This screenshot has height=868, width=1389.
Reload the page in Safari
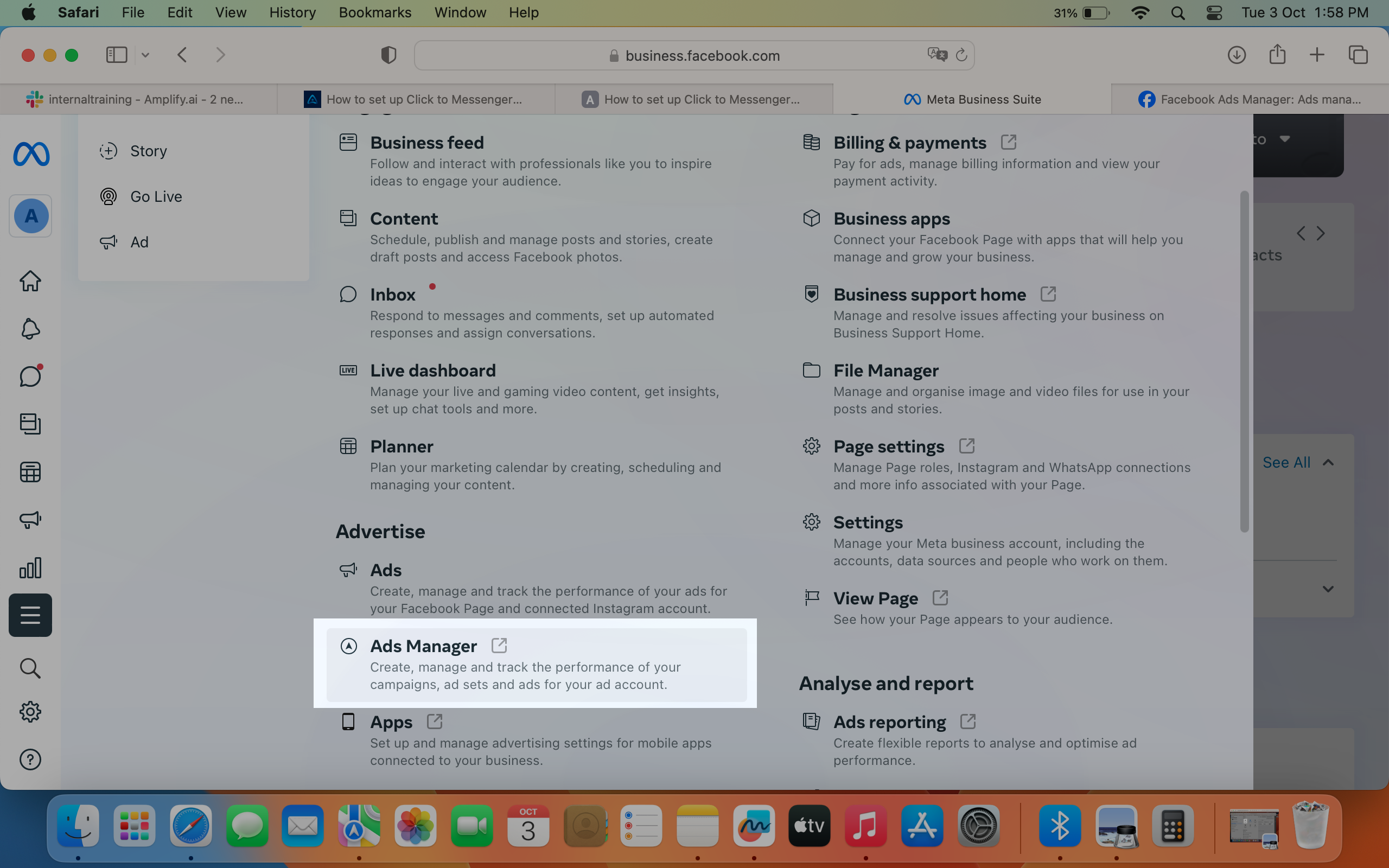tap(961, 55)
